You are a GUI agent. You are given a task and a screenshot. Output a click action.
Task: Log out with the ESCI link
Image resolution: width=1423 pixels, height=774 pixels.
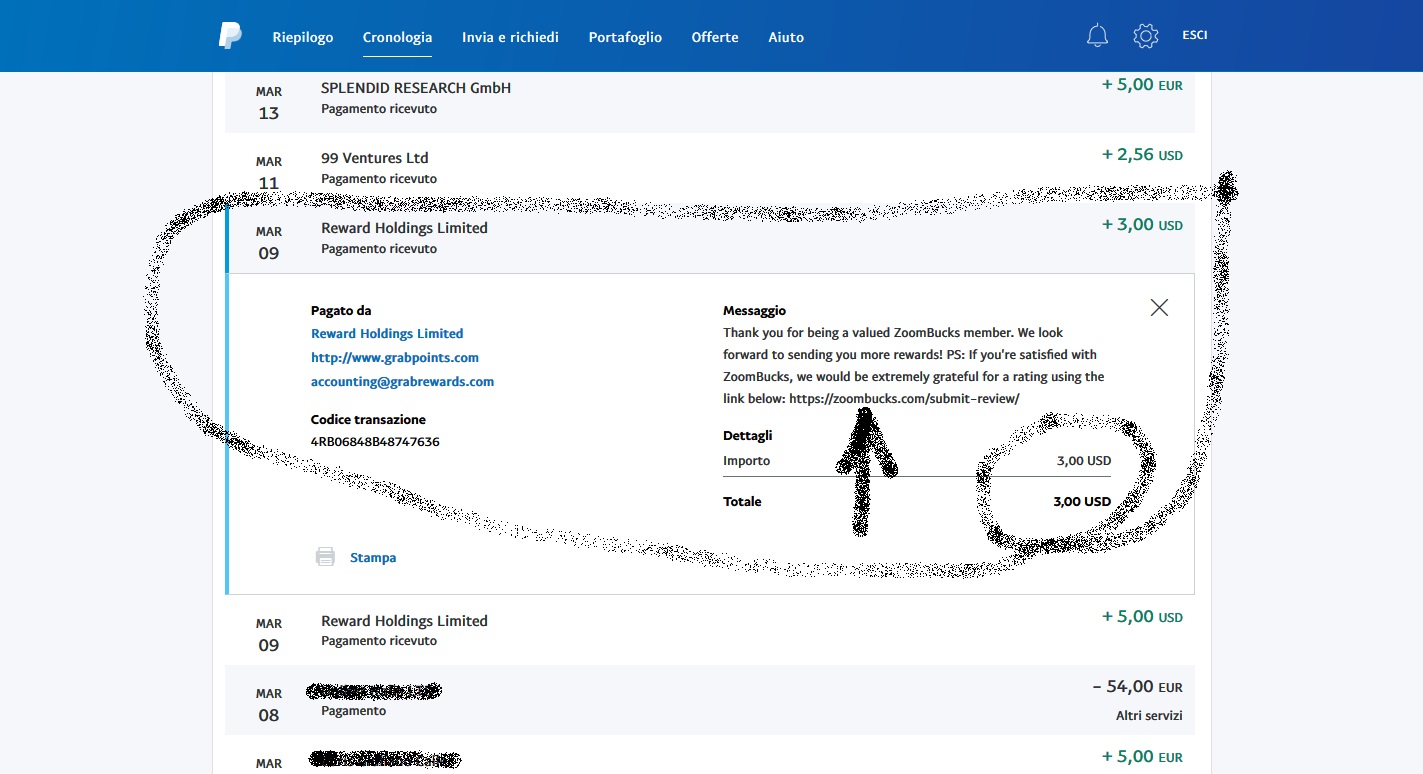1195,35
